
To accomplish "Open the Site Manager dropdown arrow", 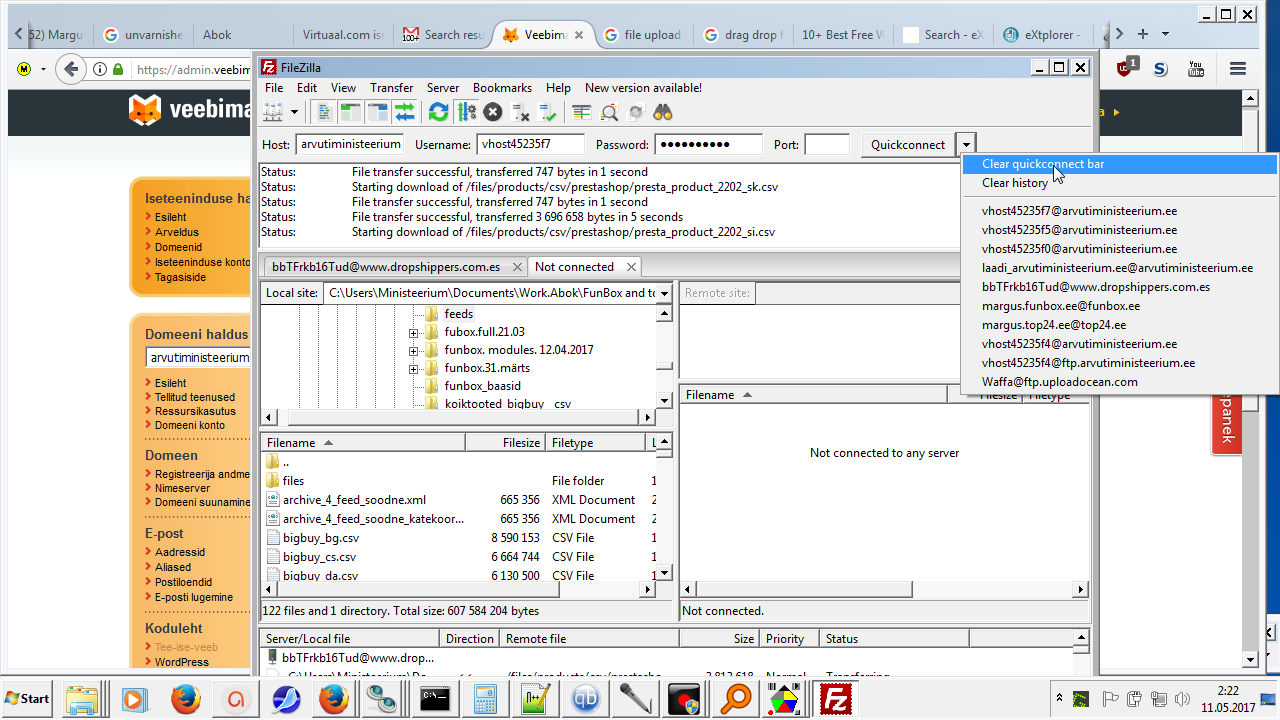I will click(294, 112).
